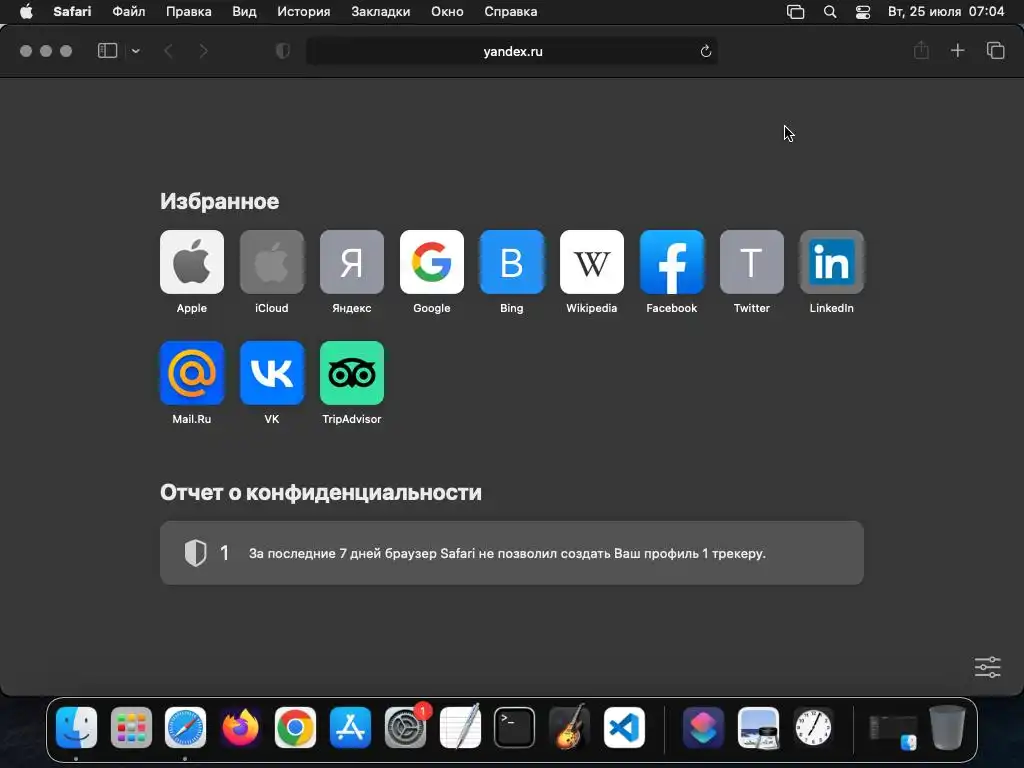Open the LinkedIn favorite tile
The height and width of the screenshot is (768, 1024).
(831, 262)
